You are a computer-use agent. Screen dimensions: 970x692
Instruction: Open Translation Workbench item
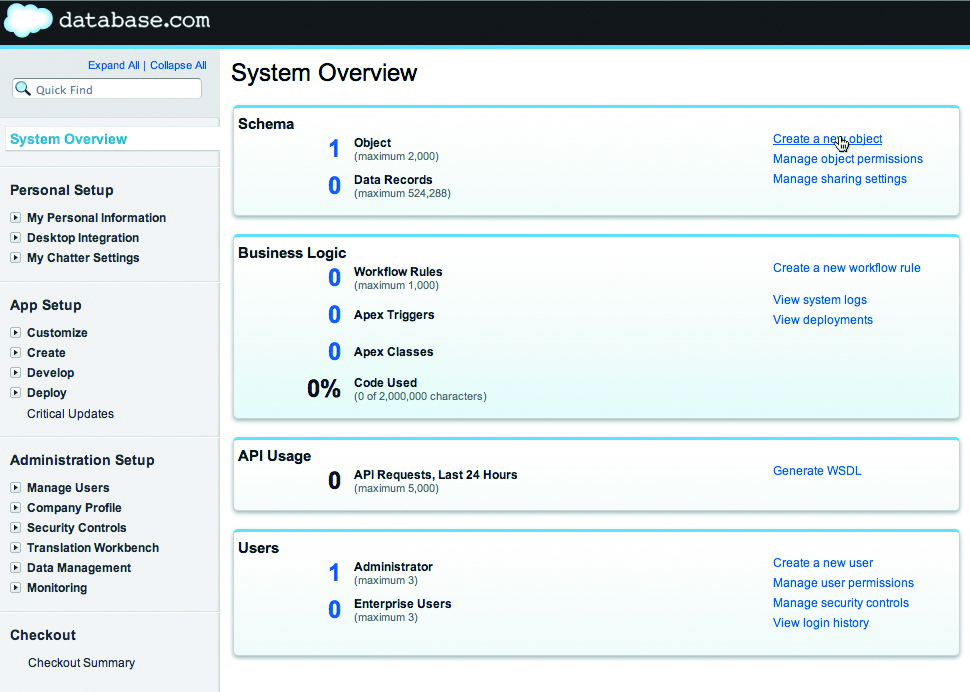pos(93,548)
